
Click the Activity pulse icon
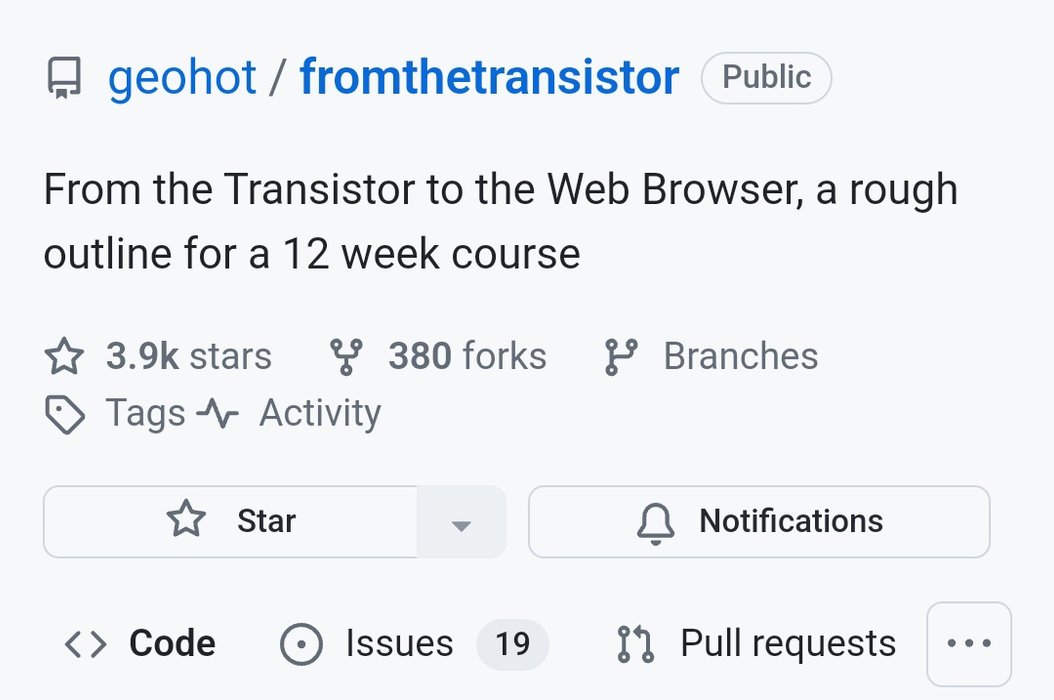pos(218,414)
